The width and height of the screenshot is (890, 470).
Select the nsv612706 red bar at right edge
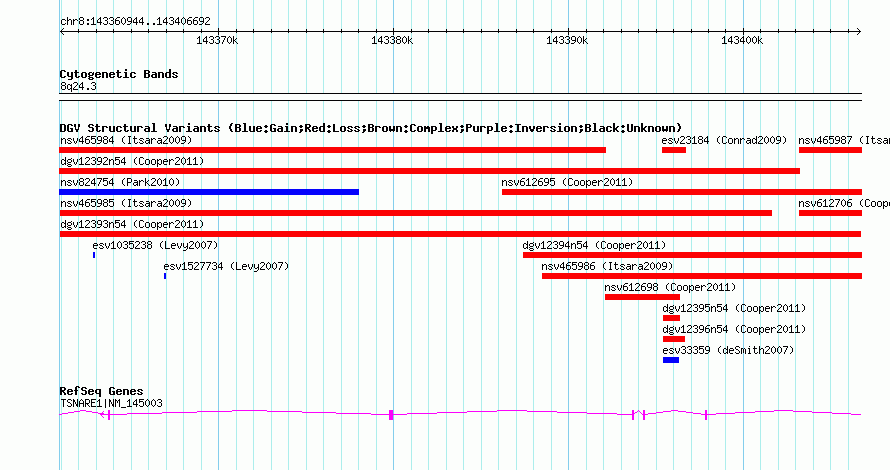pyautogui.click(x=830, y=213)
